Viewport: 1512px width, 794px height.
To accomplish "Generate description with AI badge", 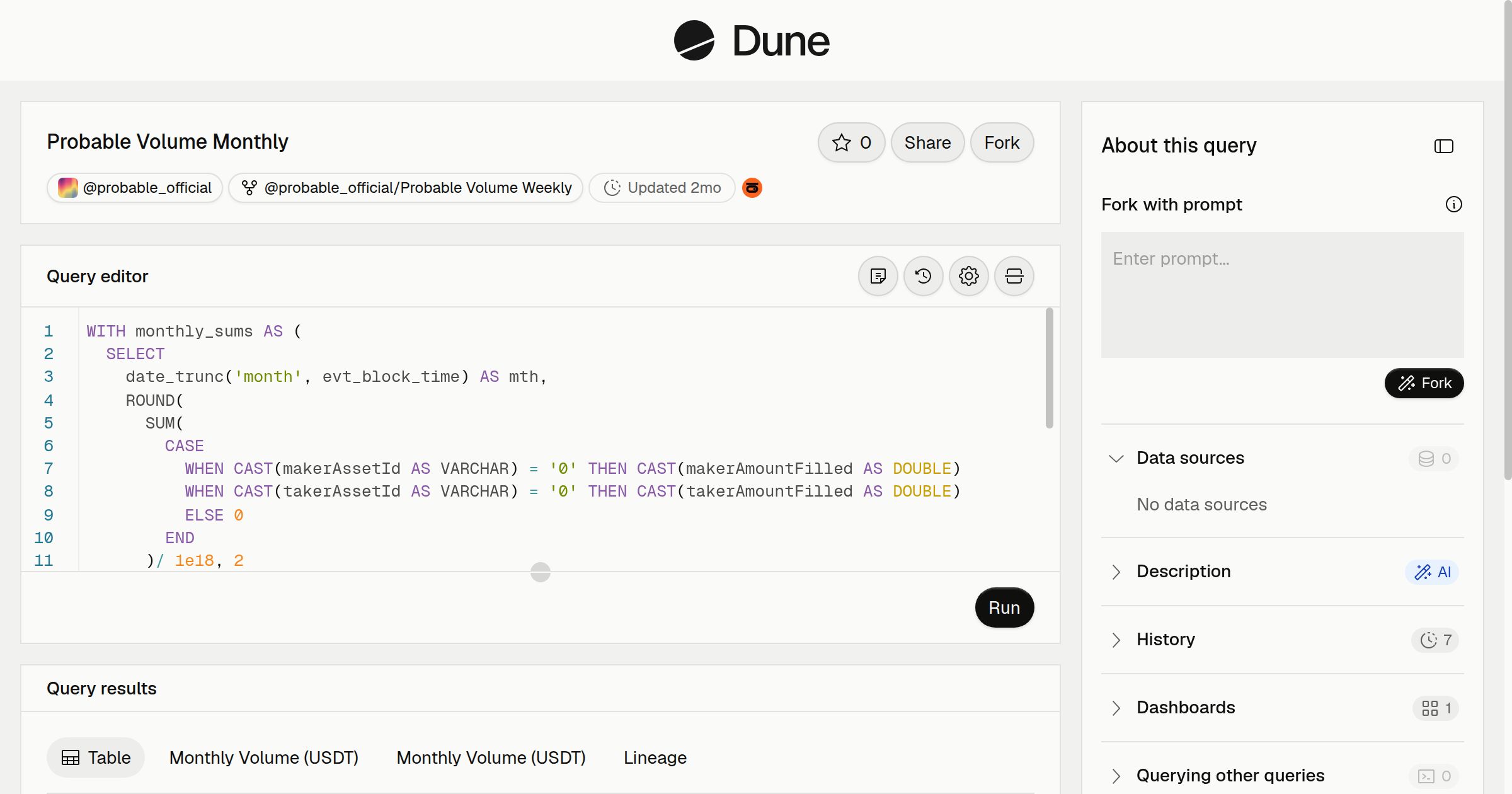I will tap(1433, 572).
